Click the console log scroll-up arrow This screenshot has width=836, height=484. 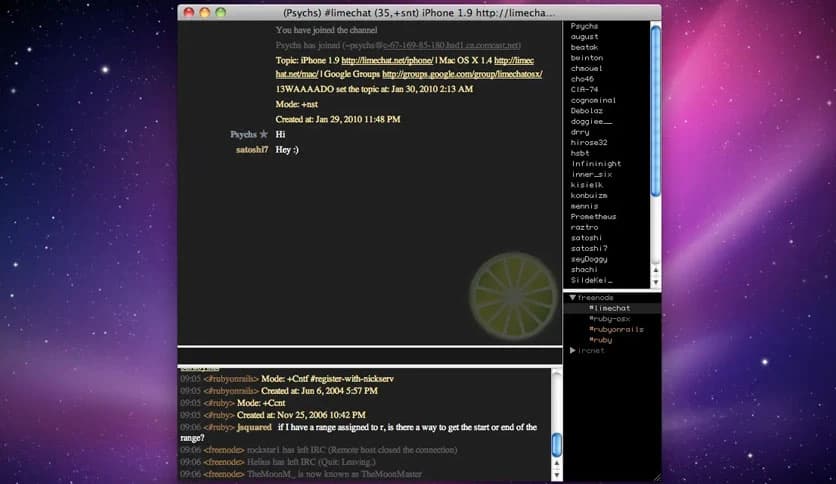[556, 463]
